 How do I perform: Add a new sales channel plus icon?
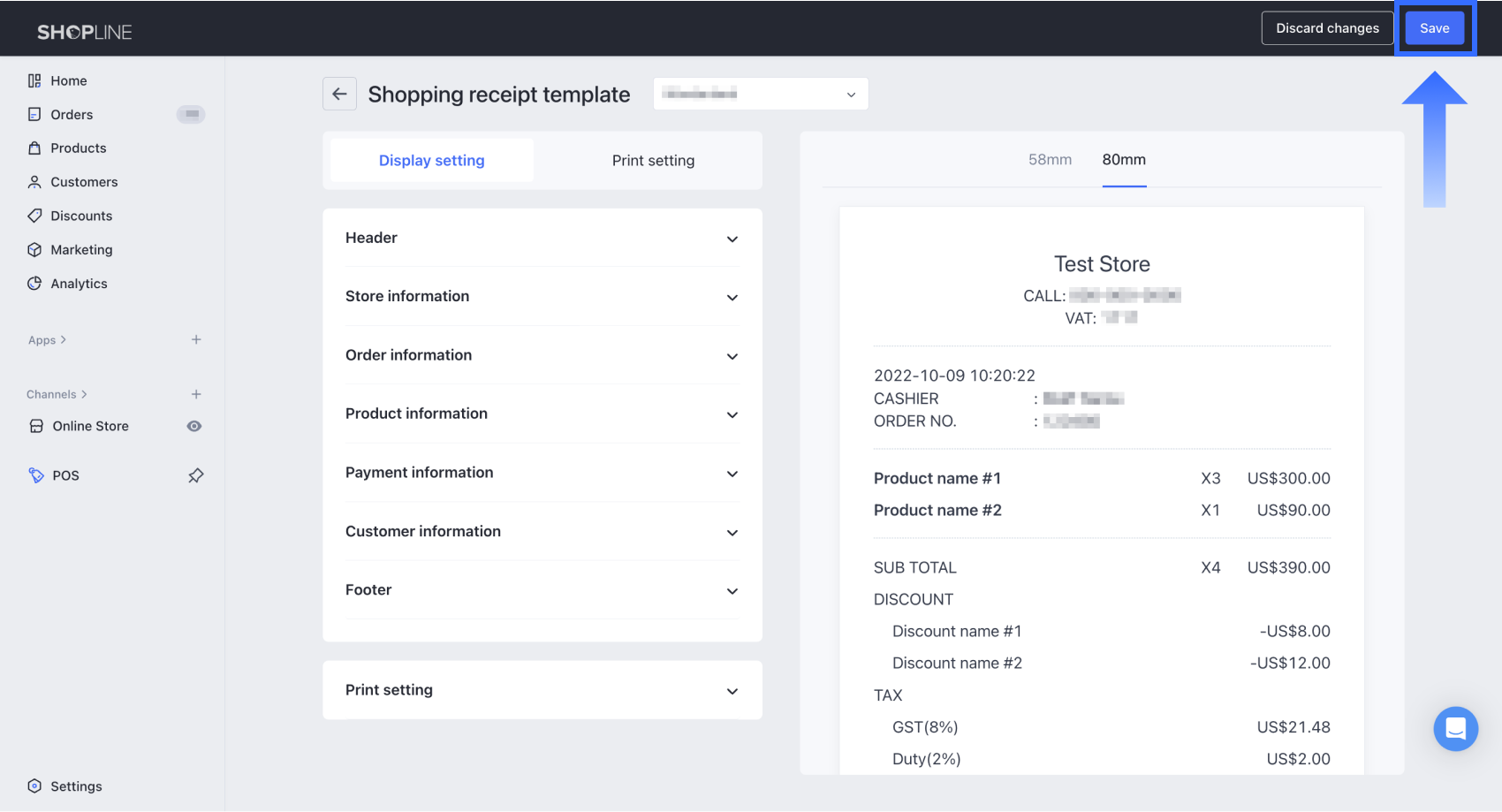tap(196, 394)
